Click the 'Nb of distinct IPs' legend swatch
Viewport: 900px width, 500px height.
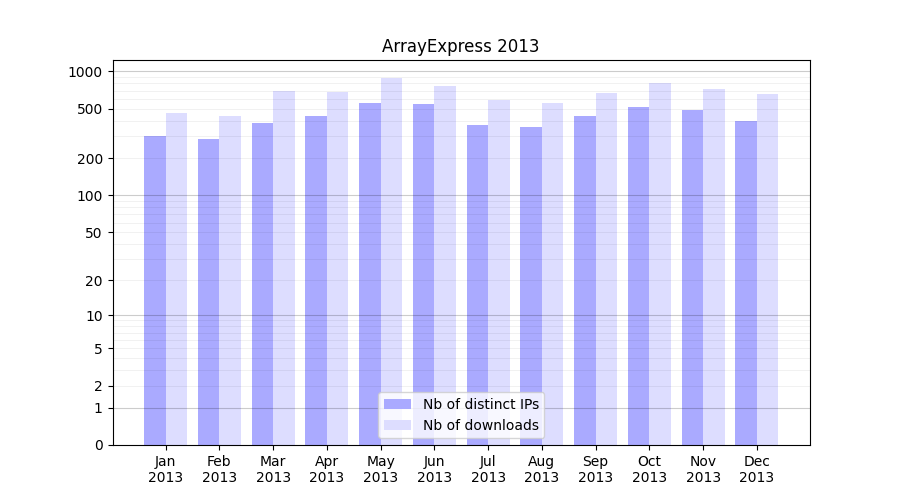click(397, 404)
